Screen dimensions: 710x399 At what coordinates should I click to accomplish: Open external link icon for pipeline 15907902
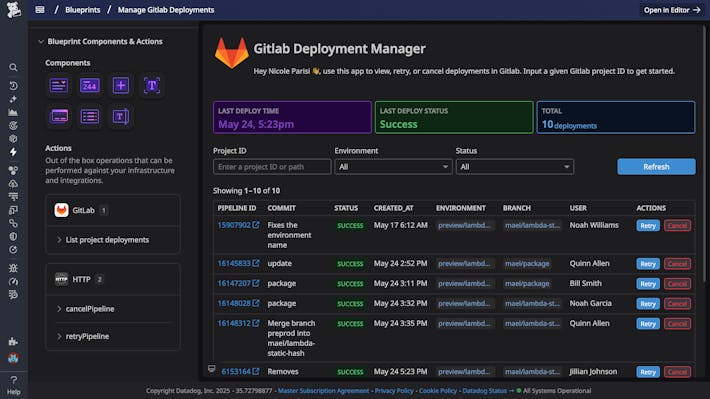tap(256, 225)
